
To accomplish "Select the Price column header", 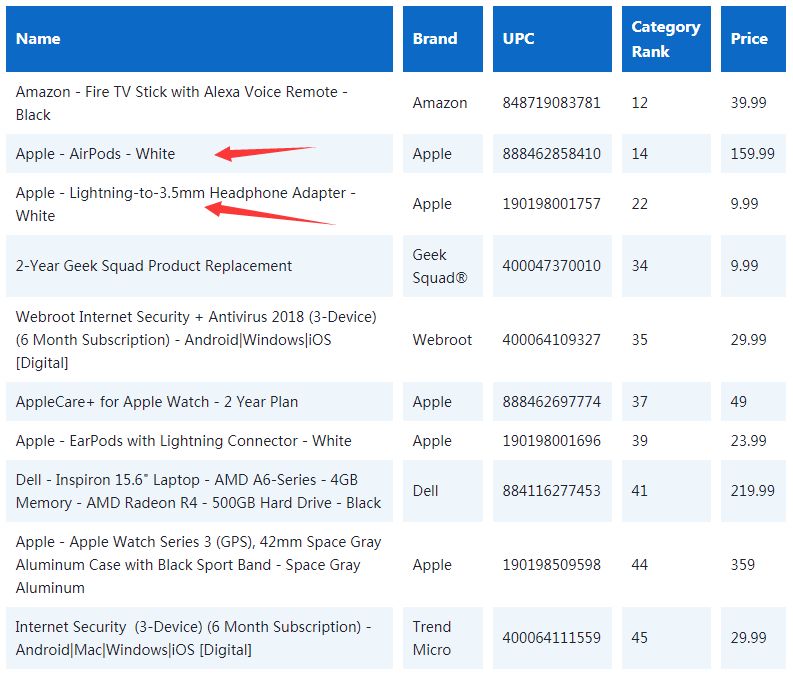I will (x=749, y=39).
